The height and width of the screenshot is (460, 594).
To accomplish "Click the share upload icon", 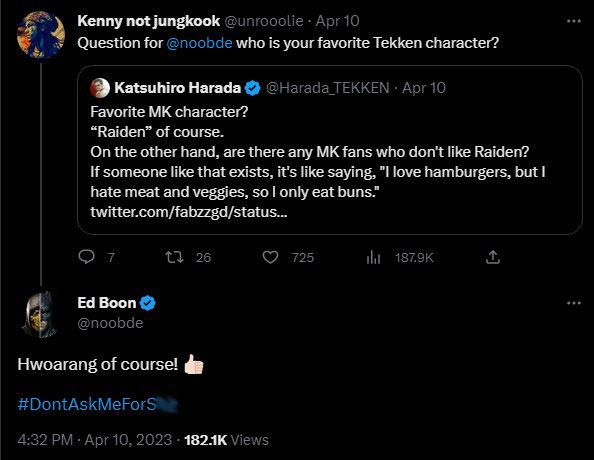I will [x=492, y=257].
